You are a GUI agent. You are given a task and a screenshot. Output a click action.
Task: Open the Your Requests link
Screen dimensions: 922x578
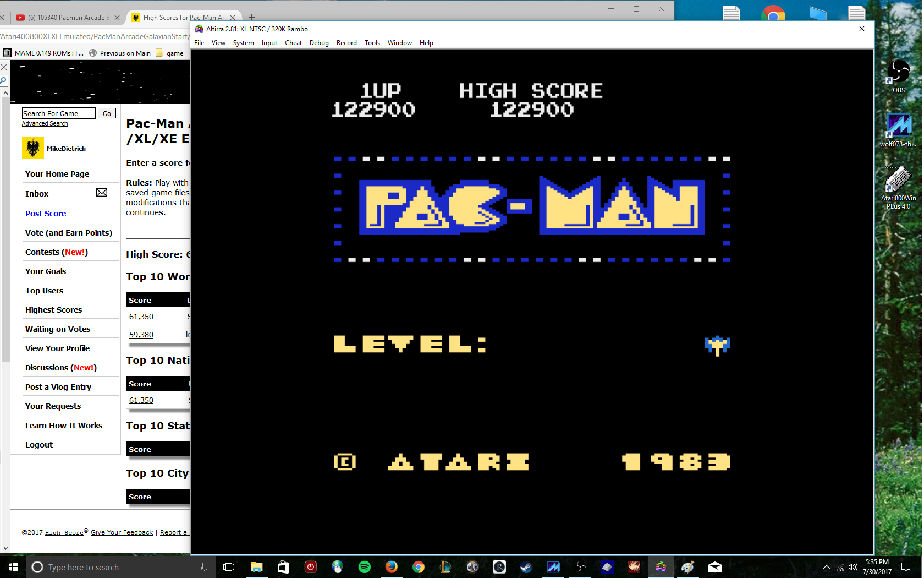53,406
